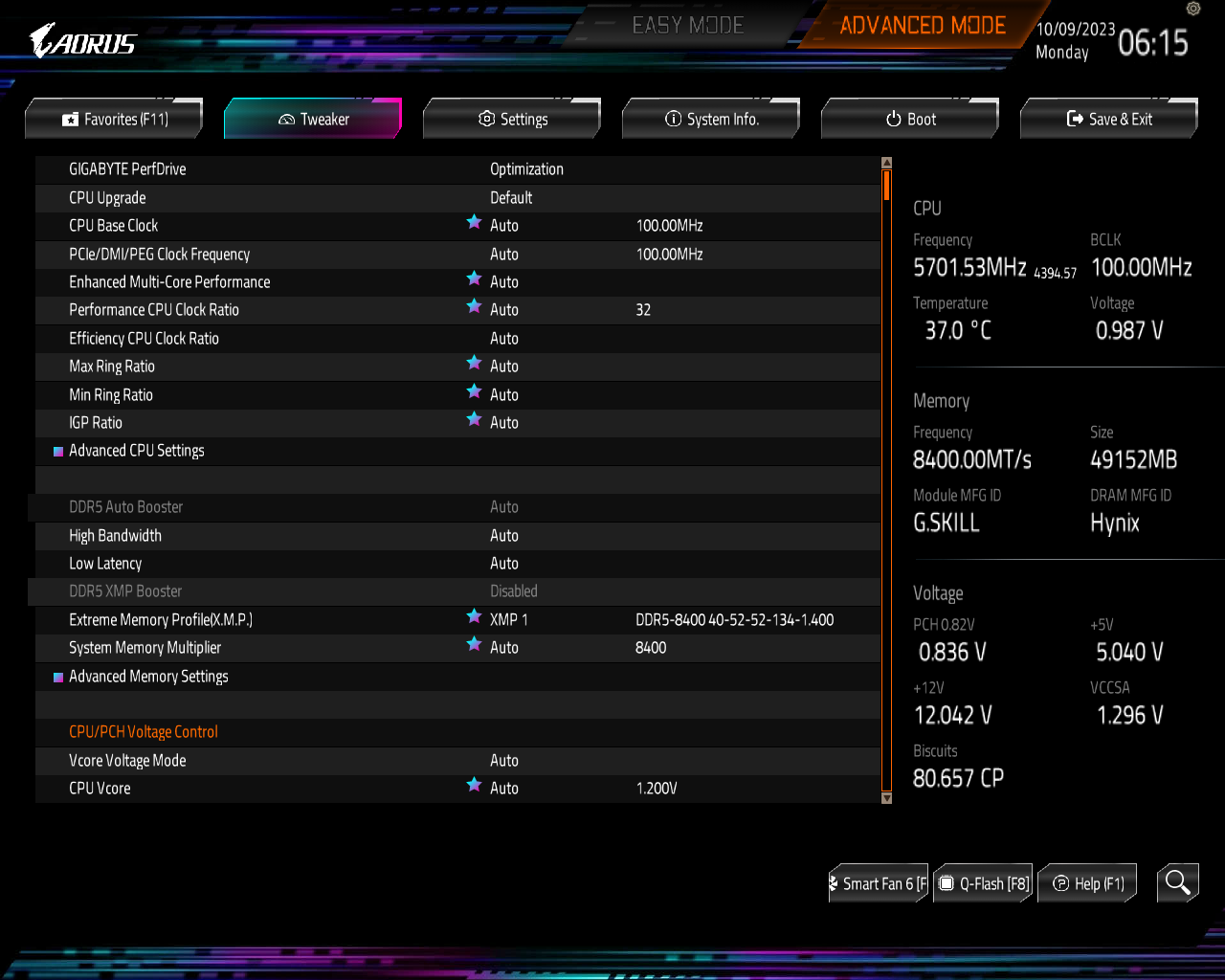Viewport: 1225px width, 980px height.
Task: Select the Max Ring Ratio label
Action: 112,367
